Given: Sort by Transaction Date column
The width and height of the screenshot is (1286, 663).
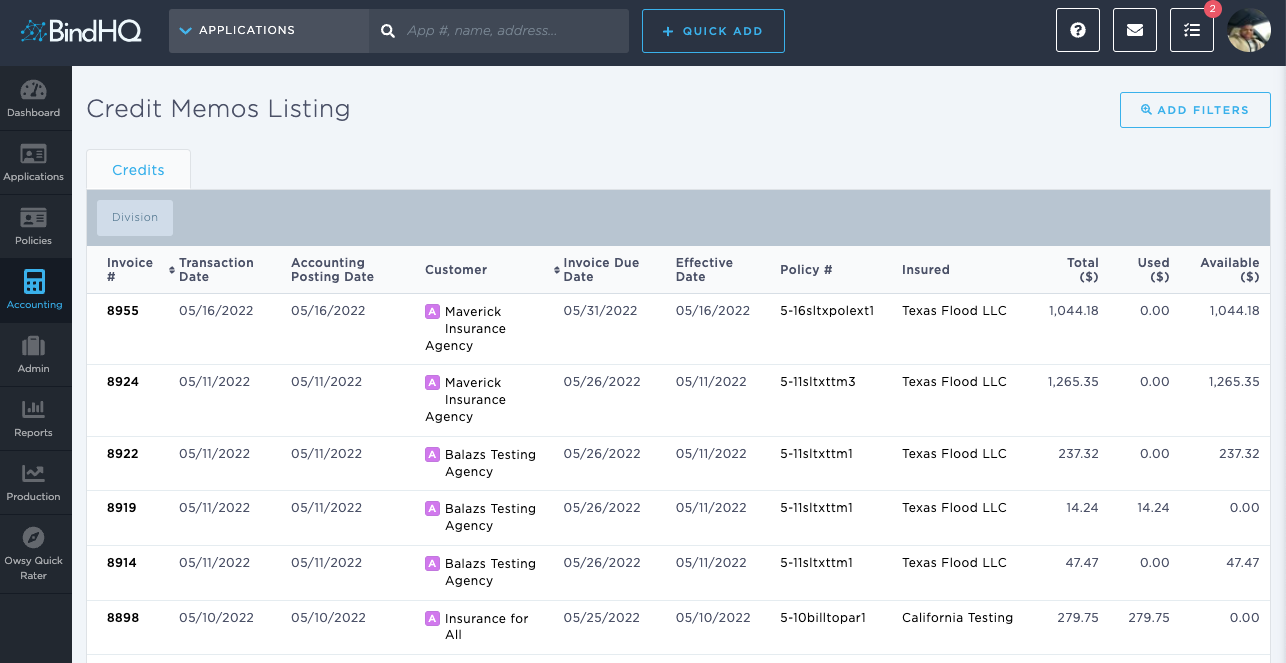Looking at the screenshot, I should 216,270.
